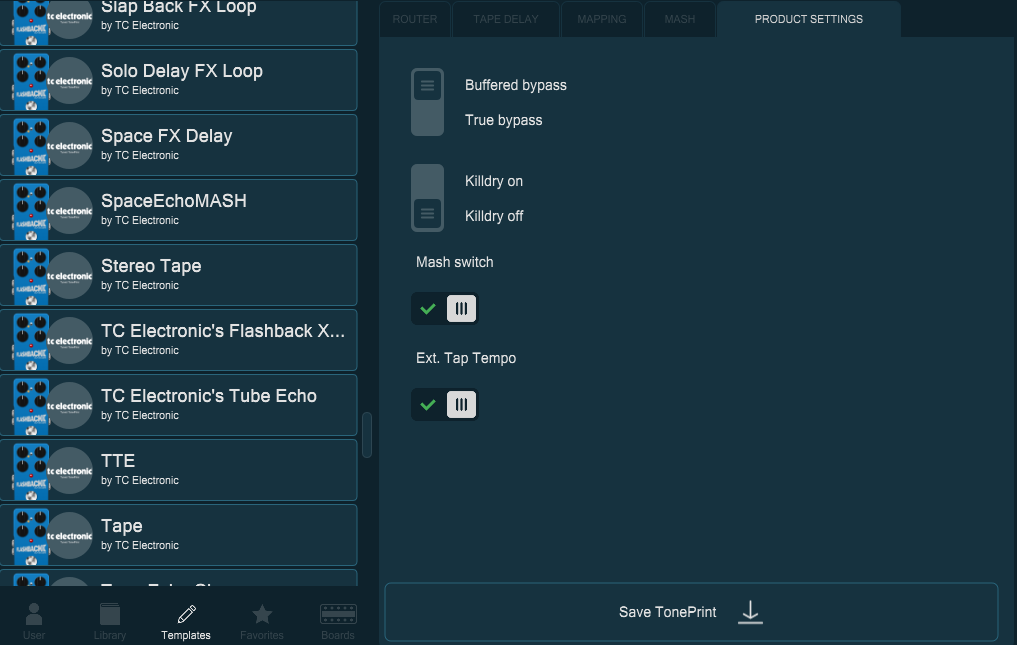The image size is (1017, 645).
Task: Click the tc electronic logo on TTE template
Action: [x=70, y=471]
